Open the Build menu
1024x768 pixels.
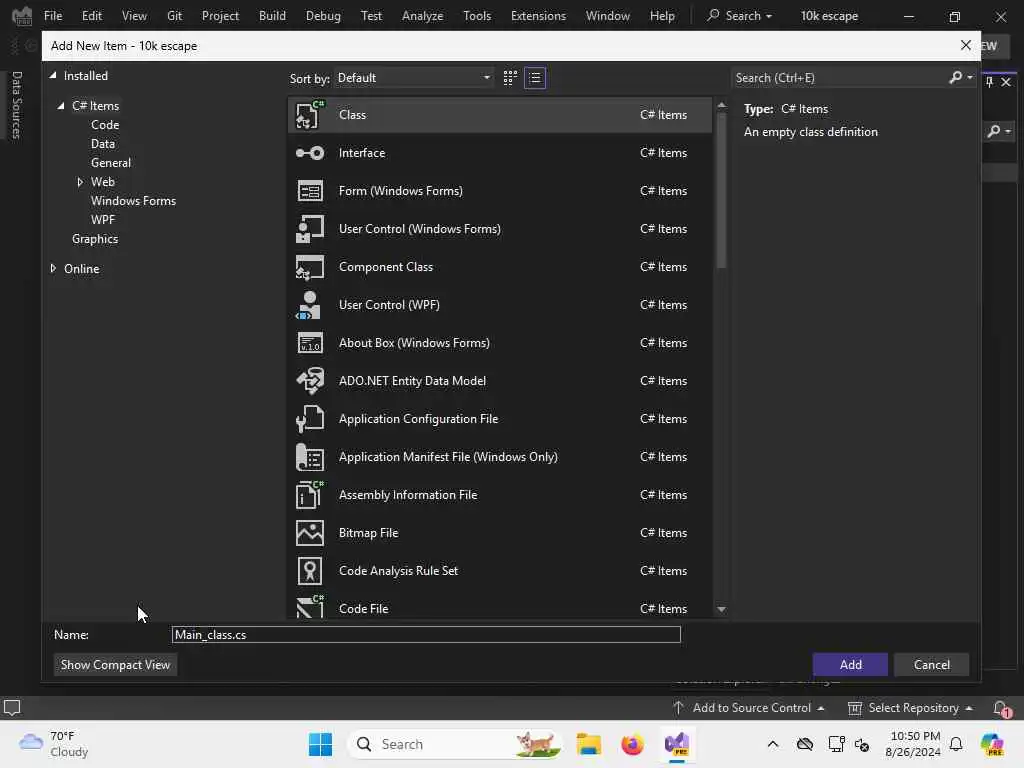(x=272, y=16)
